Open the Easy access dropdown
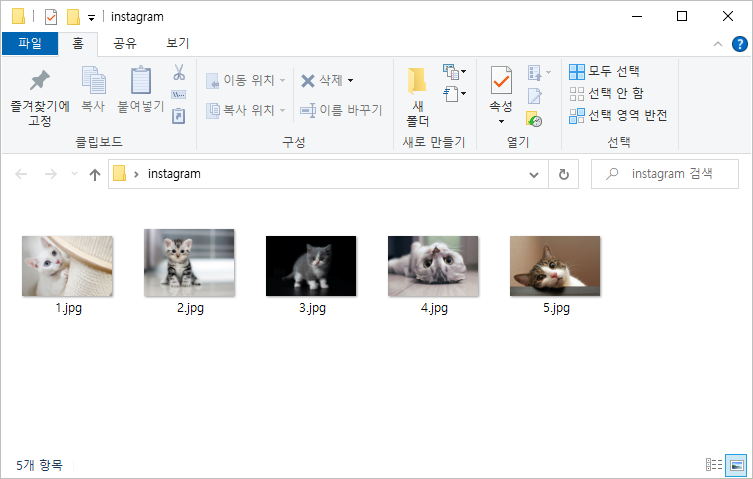This screenshot has height=479, width=753. pyautogui.click(x=454, y=94)
